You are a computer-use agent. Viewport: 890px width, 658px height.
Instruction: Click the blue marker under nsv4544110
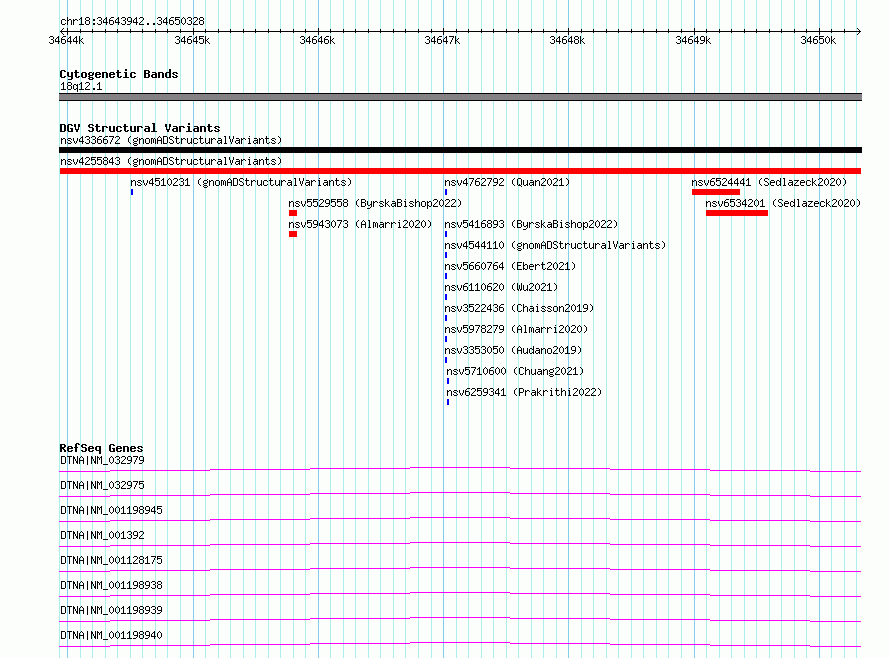(446, 255)
